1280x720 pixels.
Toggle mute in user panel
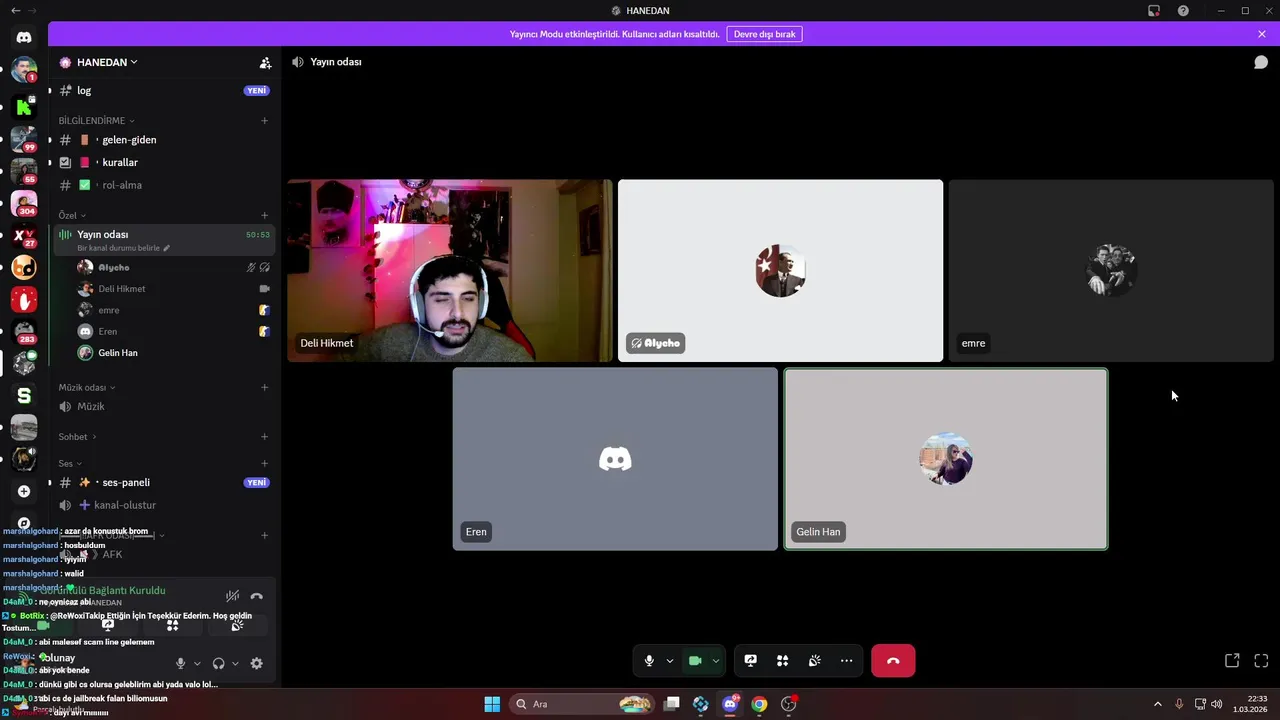click(181, 663)
